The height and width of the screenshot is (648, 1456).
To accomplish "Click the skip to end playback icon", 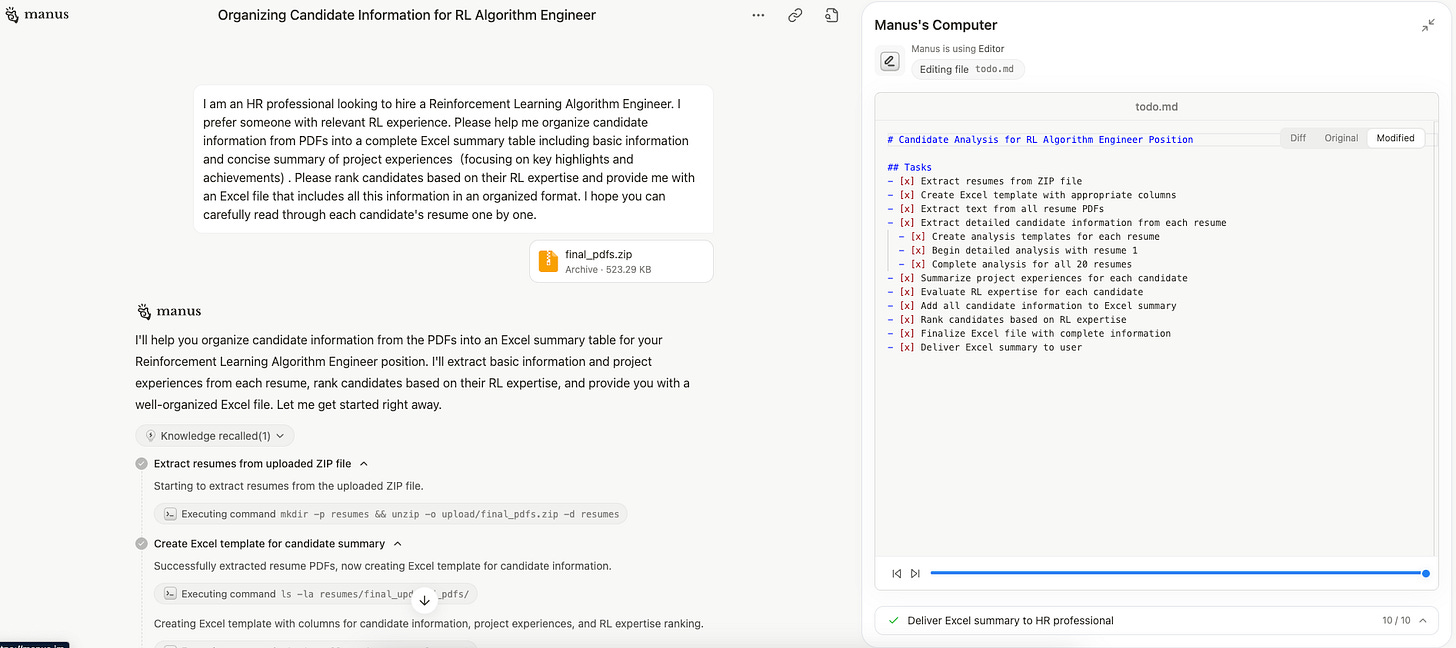I will coord(915,573).
